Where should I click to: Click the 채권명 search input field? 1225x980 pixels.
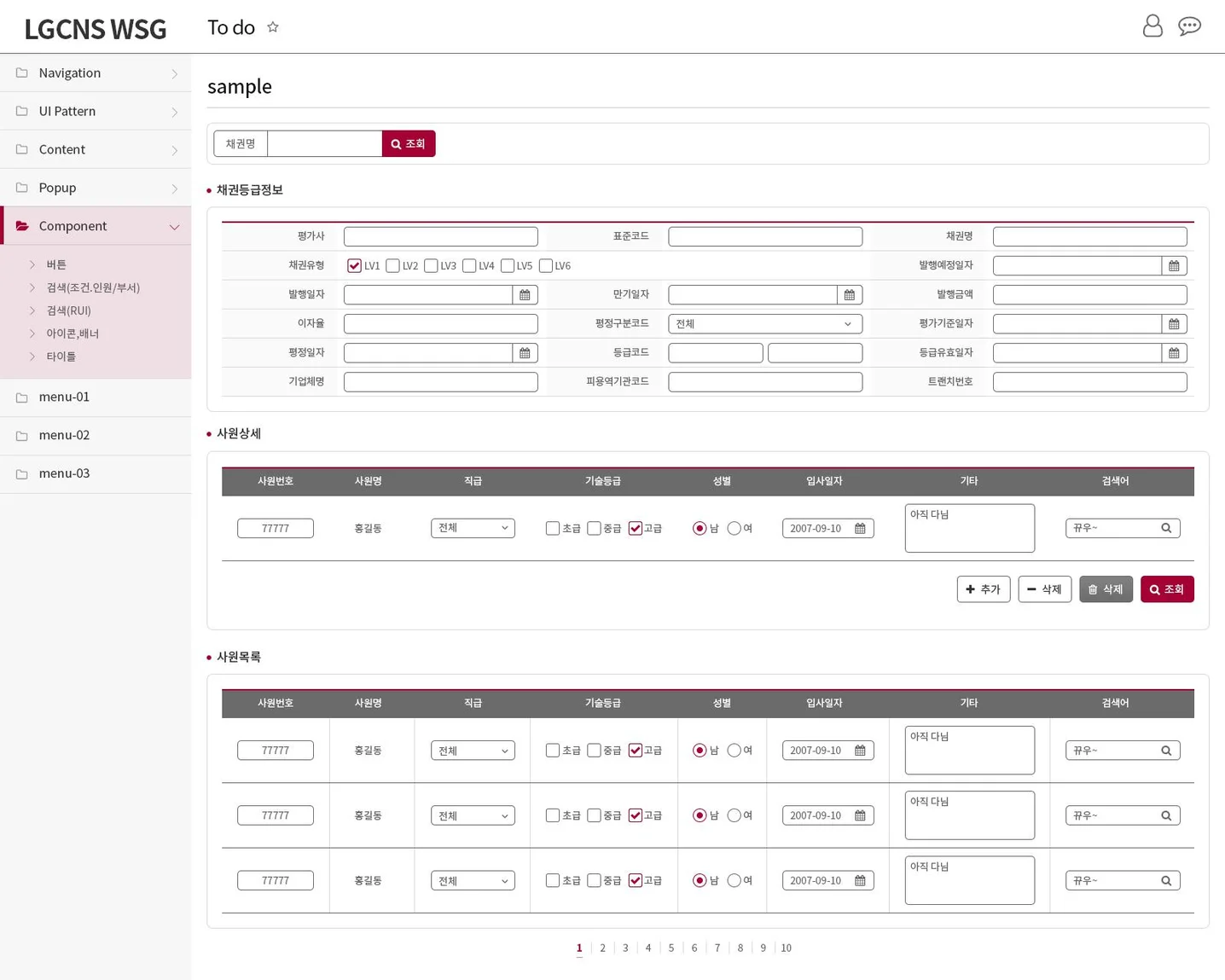click(x=324, y=143)
